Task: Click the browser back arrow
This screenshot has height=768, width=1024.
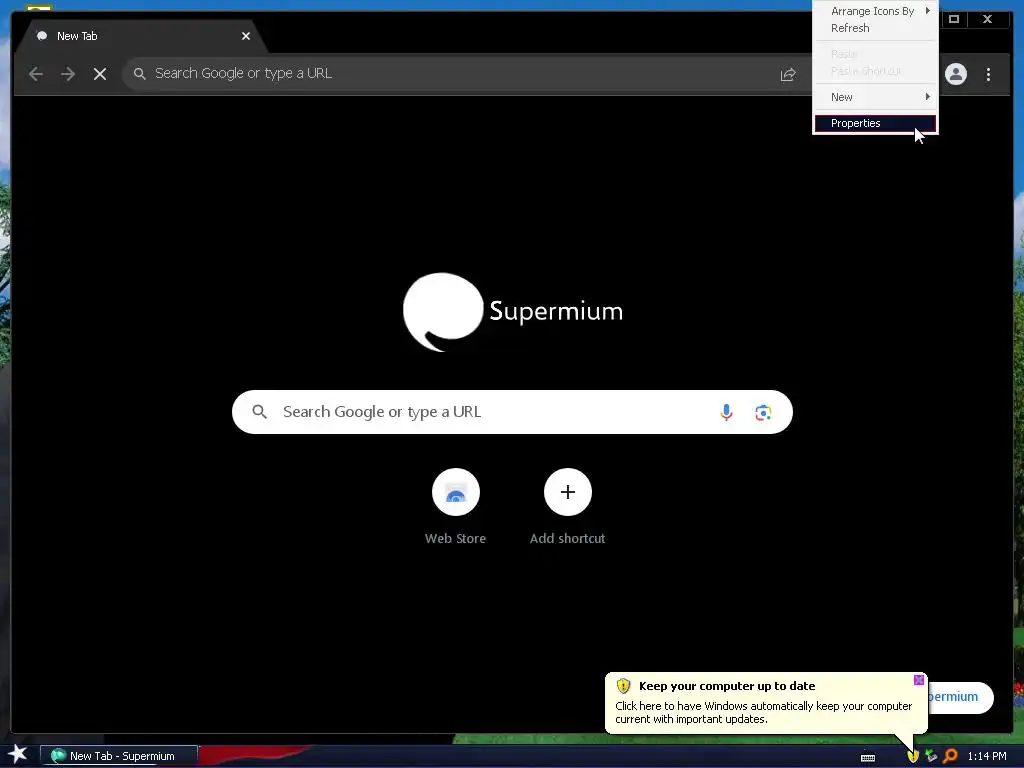Action: coord(36,74)
